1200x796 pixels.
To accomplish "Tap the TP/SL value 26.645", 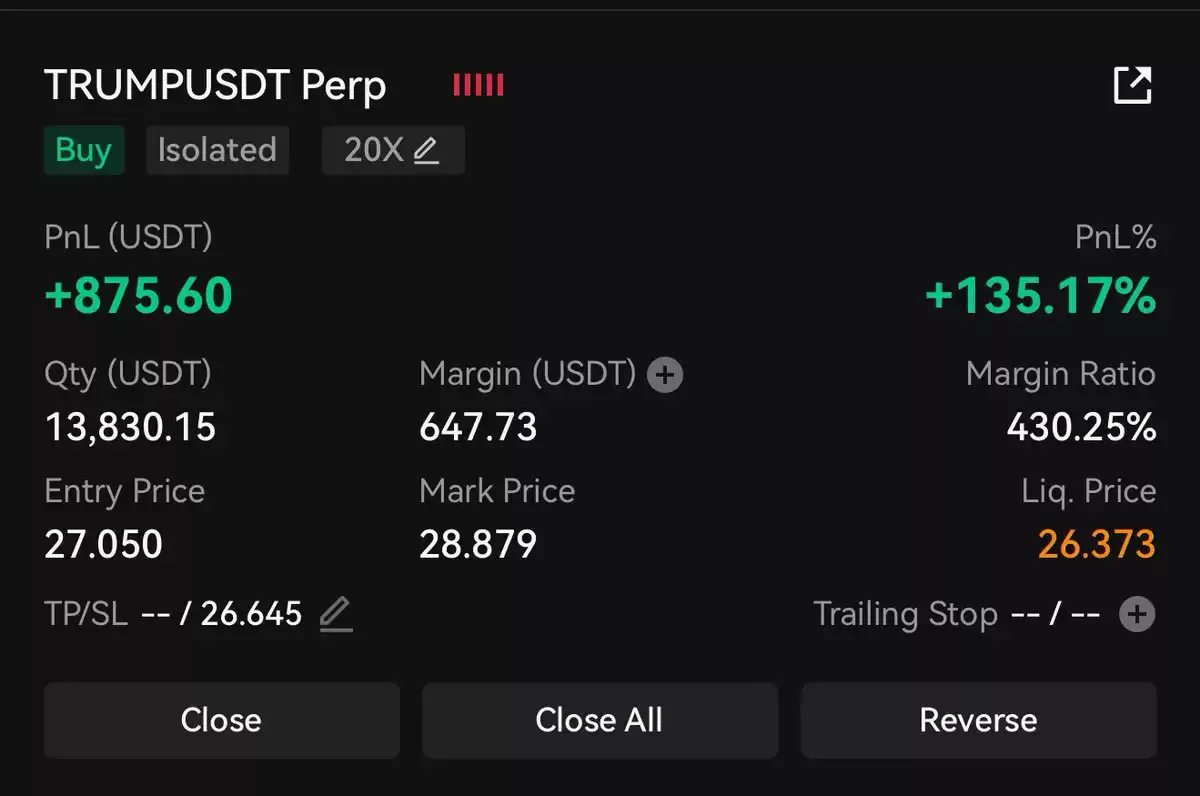I will click(x=251, y=614).
